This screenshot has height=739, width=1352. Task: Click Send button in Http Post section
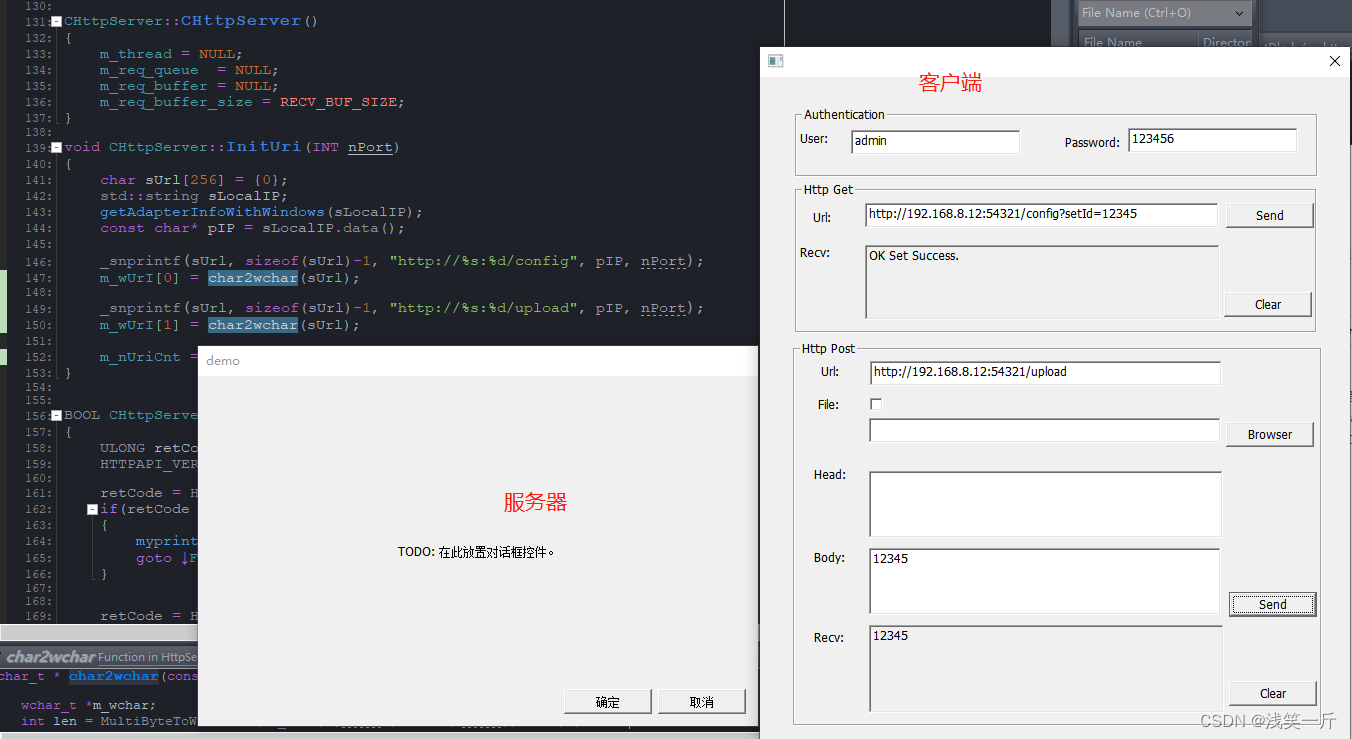pyautogui.click(x=1272, y=604)
